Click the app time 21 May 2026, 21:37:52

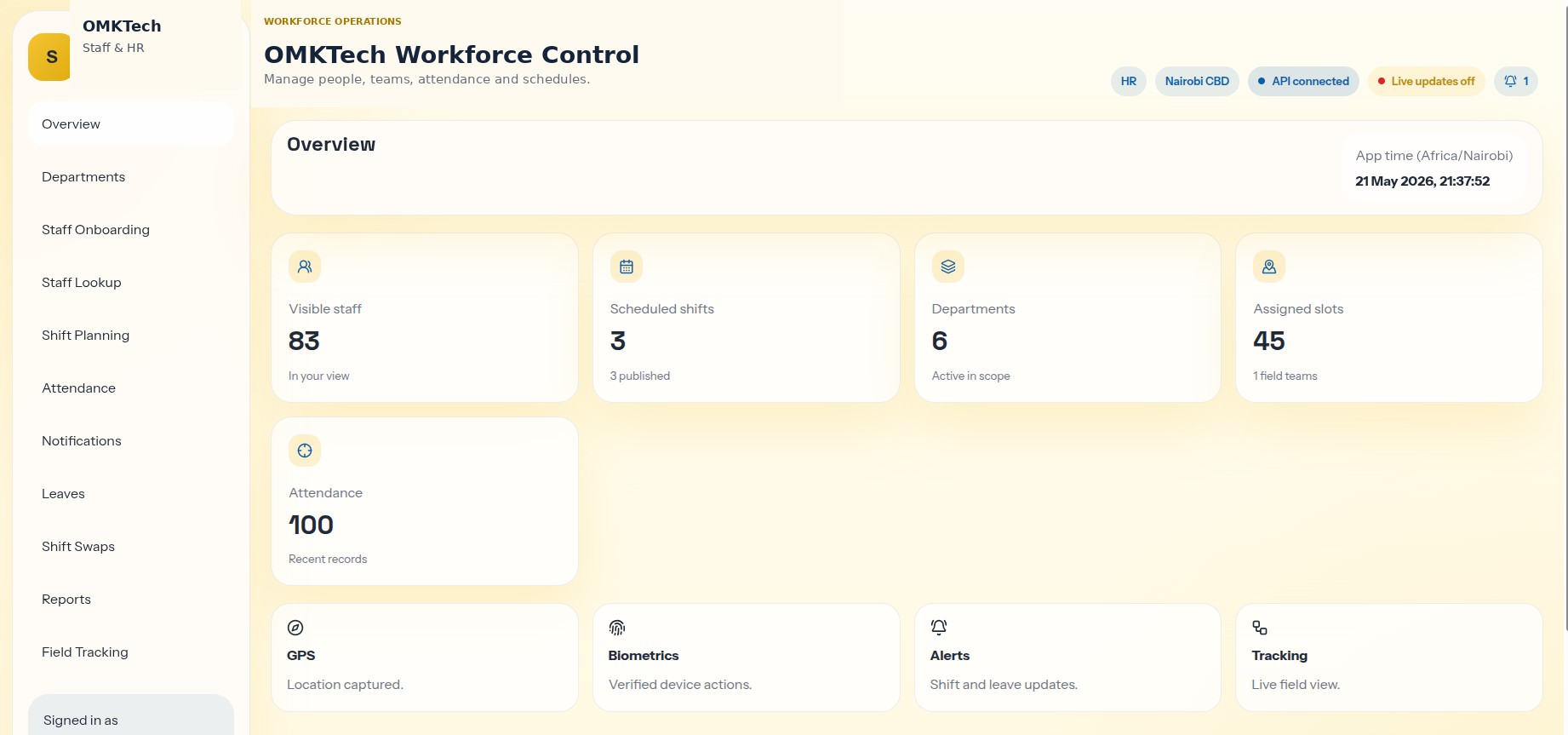[1422, 181]
